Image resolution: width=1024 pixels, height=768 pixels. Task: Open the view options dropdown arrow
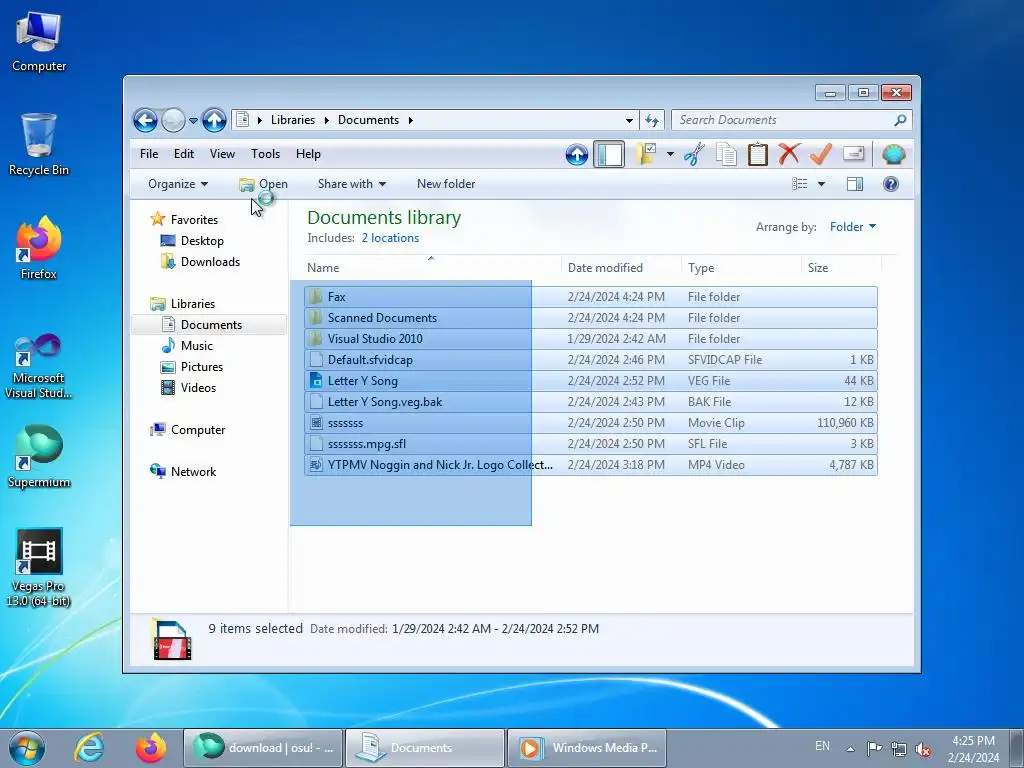[822, 184]
